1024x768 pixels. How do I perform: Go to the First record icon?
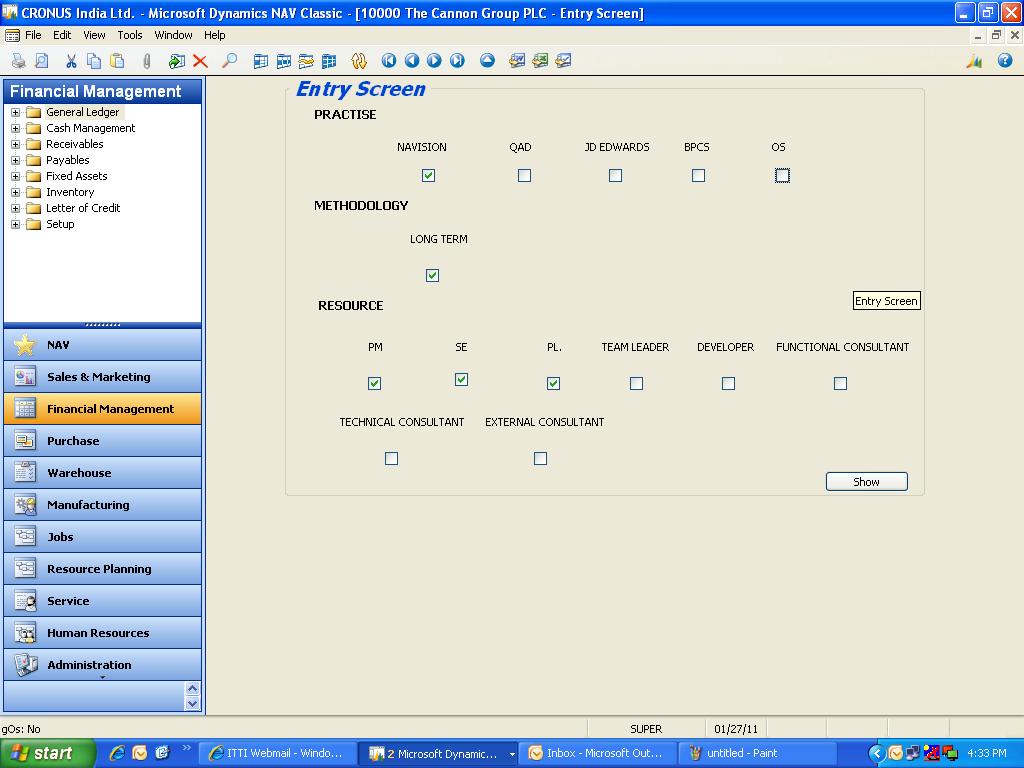pos(389,61)
